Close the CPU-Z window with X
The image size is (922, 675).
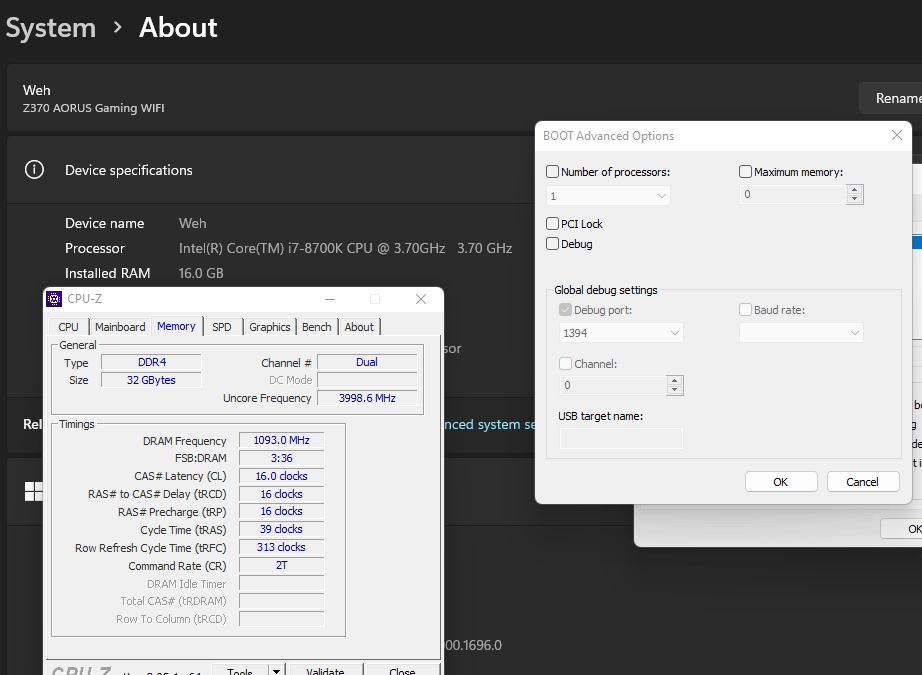(x=421, y=299)
